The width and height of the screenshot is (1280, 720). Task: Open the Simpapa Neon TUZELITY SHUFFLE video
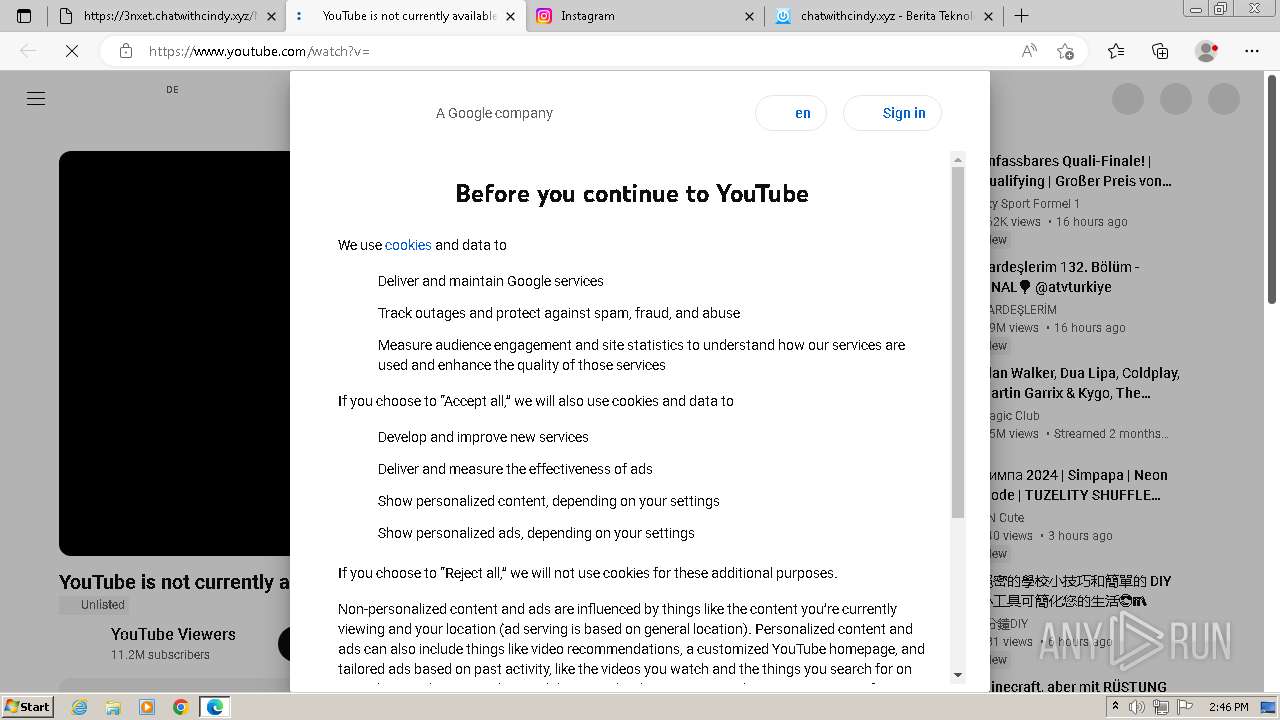[1078, 485]
